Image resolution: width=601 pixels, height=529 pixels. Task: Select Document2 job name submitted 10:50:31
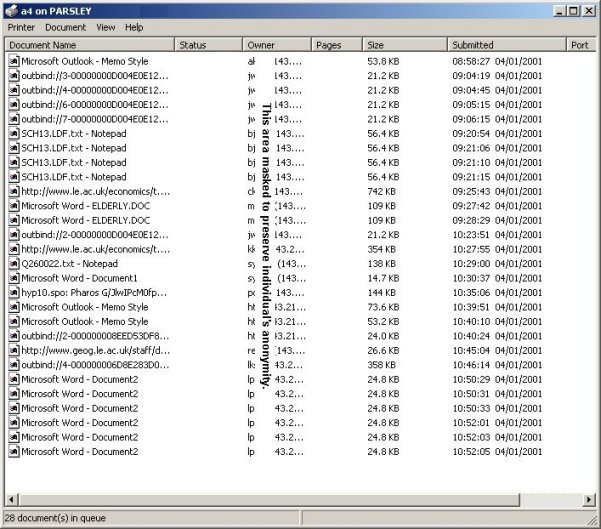80,394
